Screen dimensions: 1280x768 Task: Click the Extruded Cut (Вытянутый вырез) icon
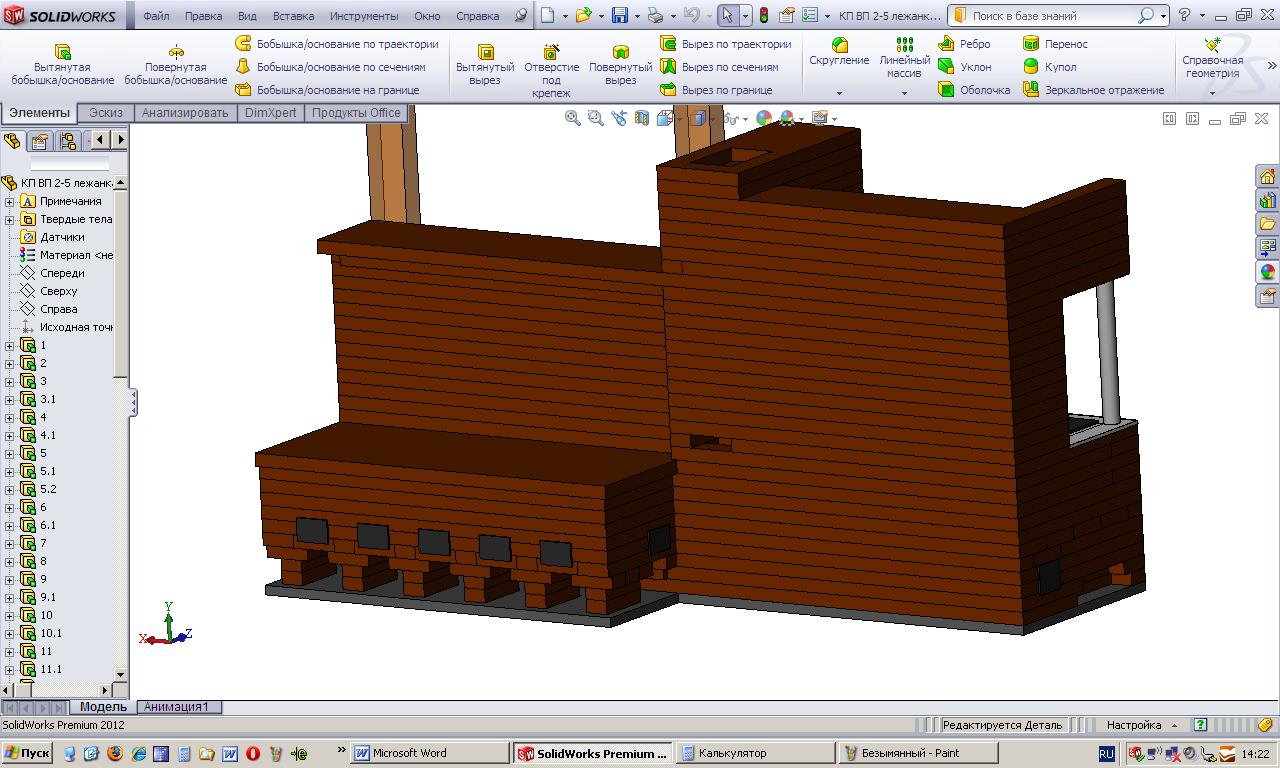pyautogui.click(x=485, y=52)
